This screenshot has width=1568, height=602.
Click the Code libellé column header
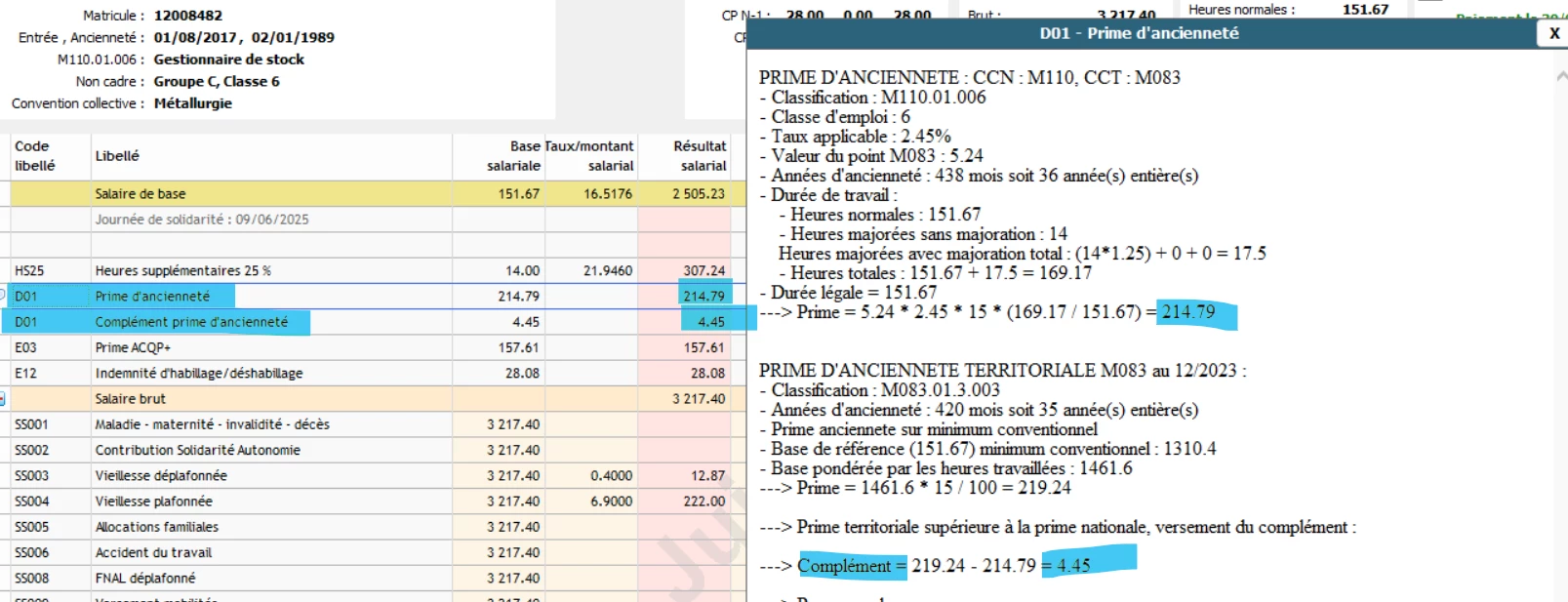point(35,156)
